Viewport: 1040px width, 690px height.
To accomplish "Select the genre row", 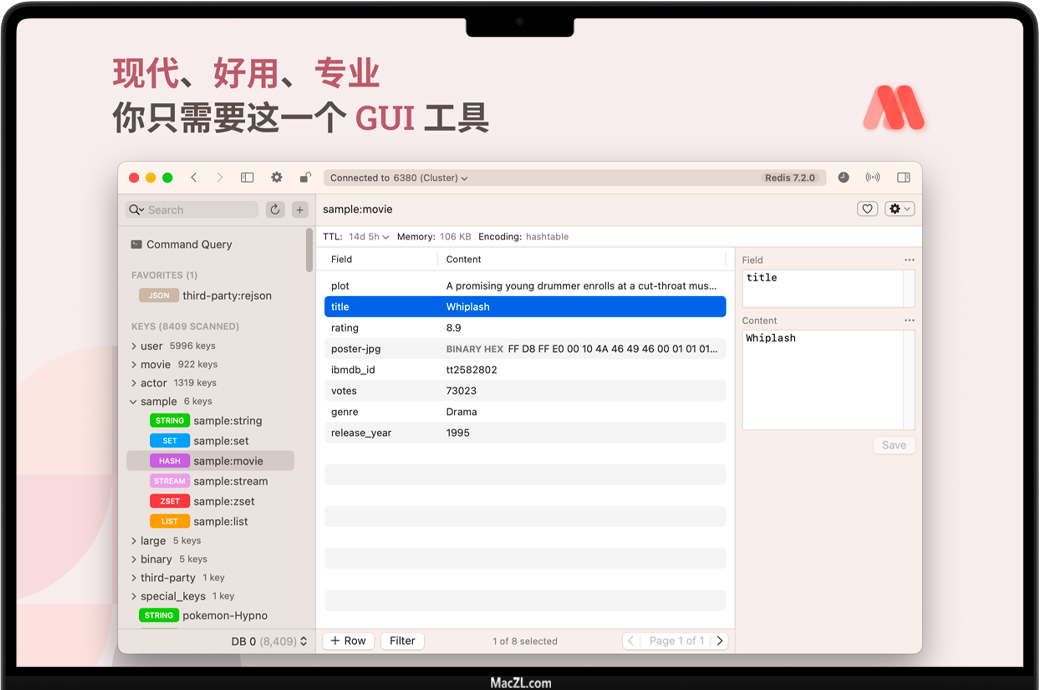I will [525, 412].
